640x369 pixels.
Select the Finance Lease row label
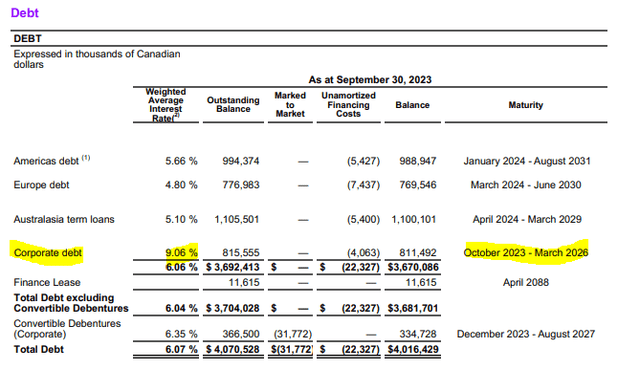(47, 282)
